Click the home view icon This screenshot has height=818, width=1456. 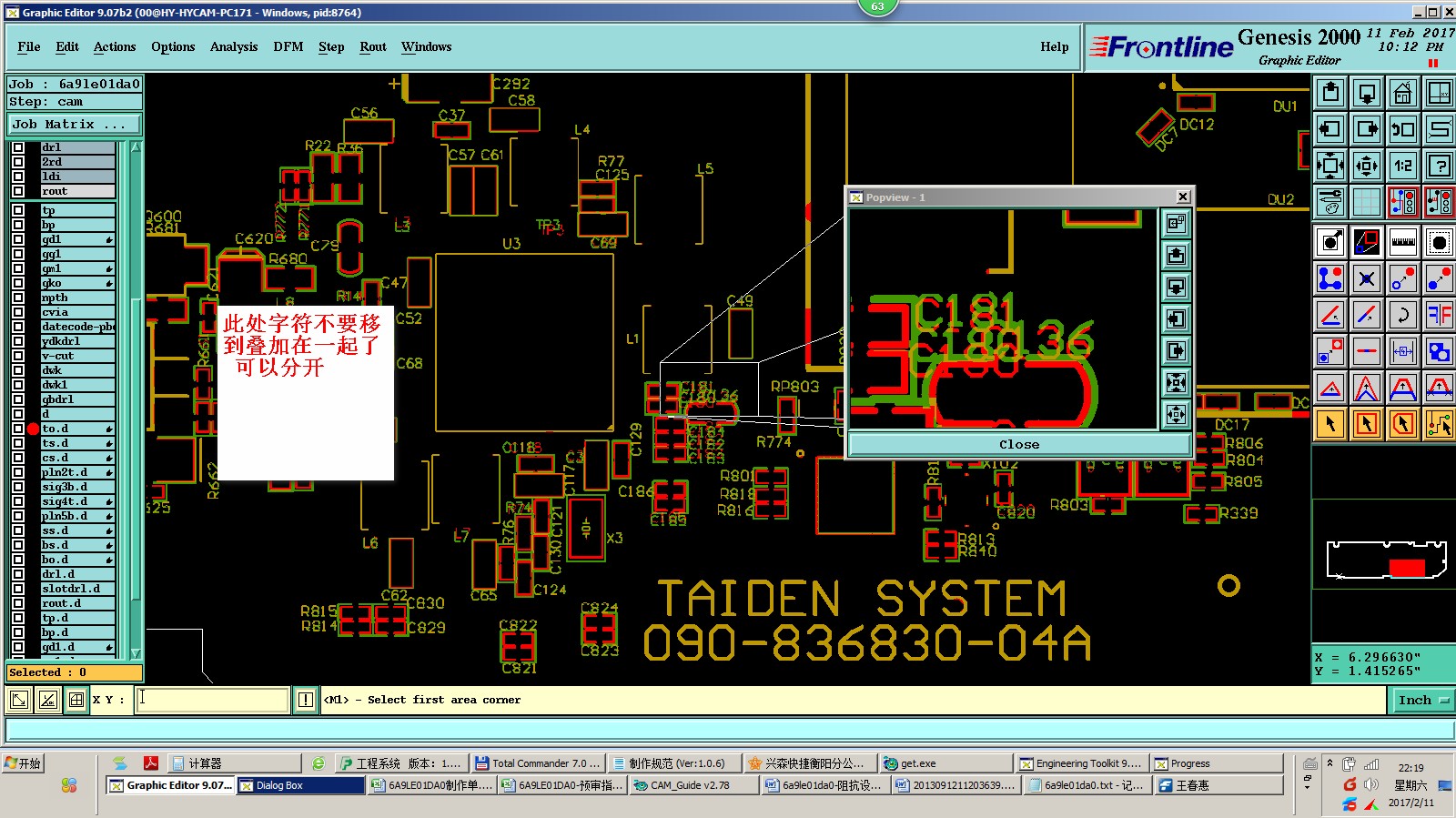(x=1403, y=92)
